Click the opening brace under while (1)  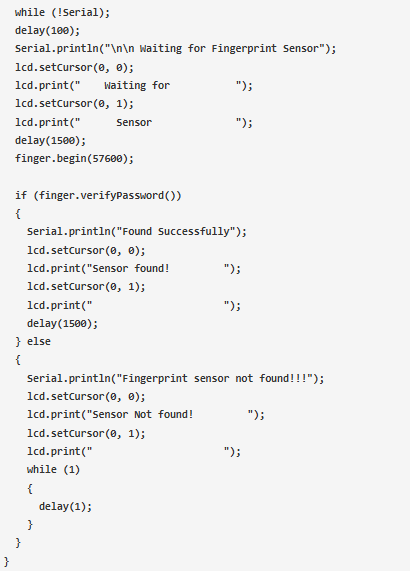[x=30, y=488]
